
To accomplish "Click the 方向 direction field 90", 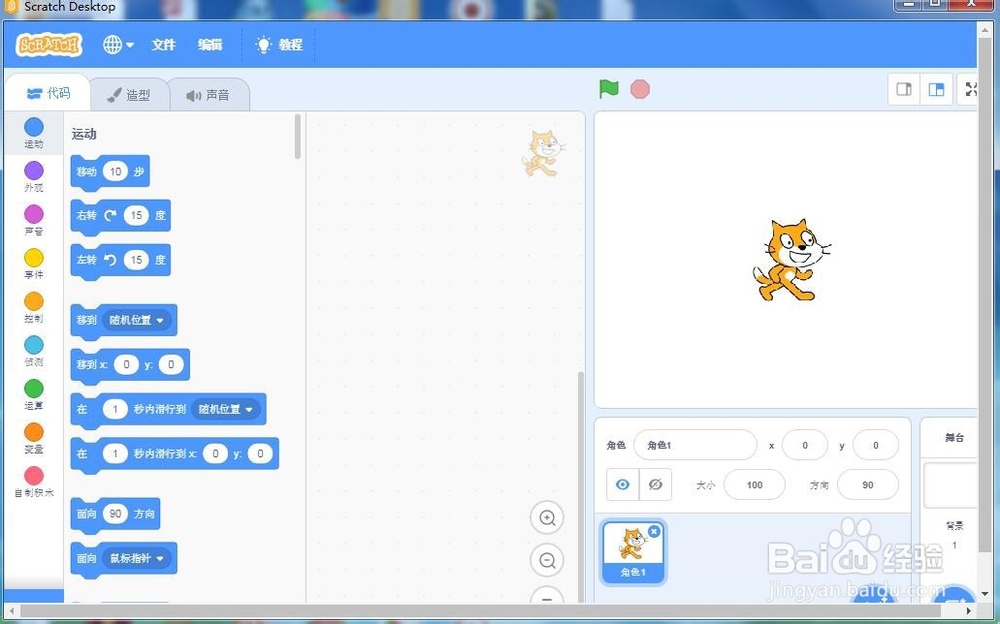I will 868,485.
